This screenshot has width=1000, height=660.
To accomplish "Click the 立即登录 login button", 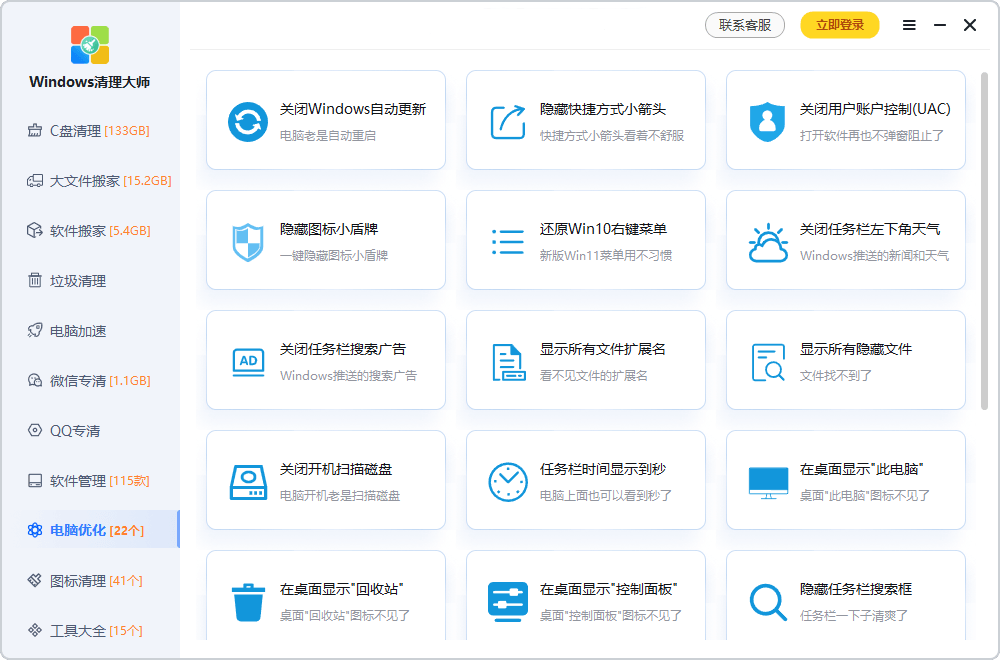I will pyautogui.click(x=840, y=25).
